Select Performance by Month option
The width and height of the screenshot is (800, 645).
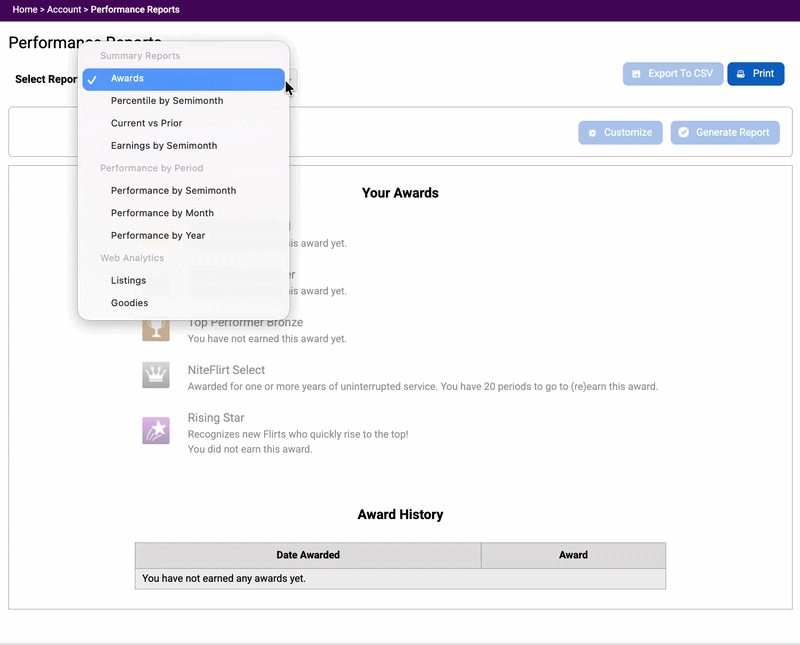pos(183,213)
